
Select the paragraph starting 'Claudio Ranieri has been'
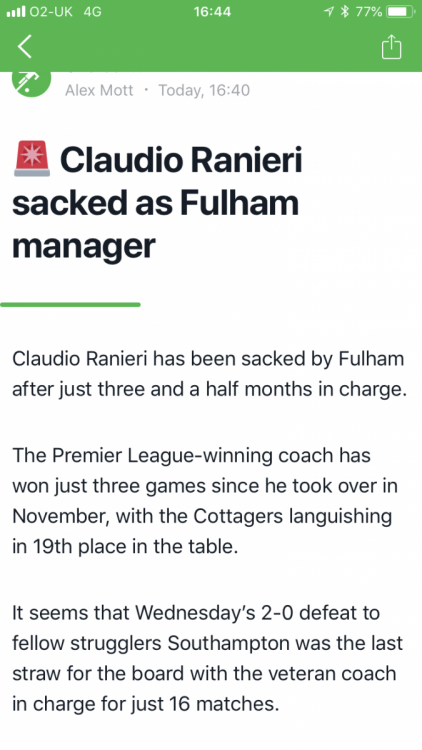pos(209,374)
